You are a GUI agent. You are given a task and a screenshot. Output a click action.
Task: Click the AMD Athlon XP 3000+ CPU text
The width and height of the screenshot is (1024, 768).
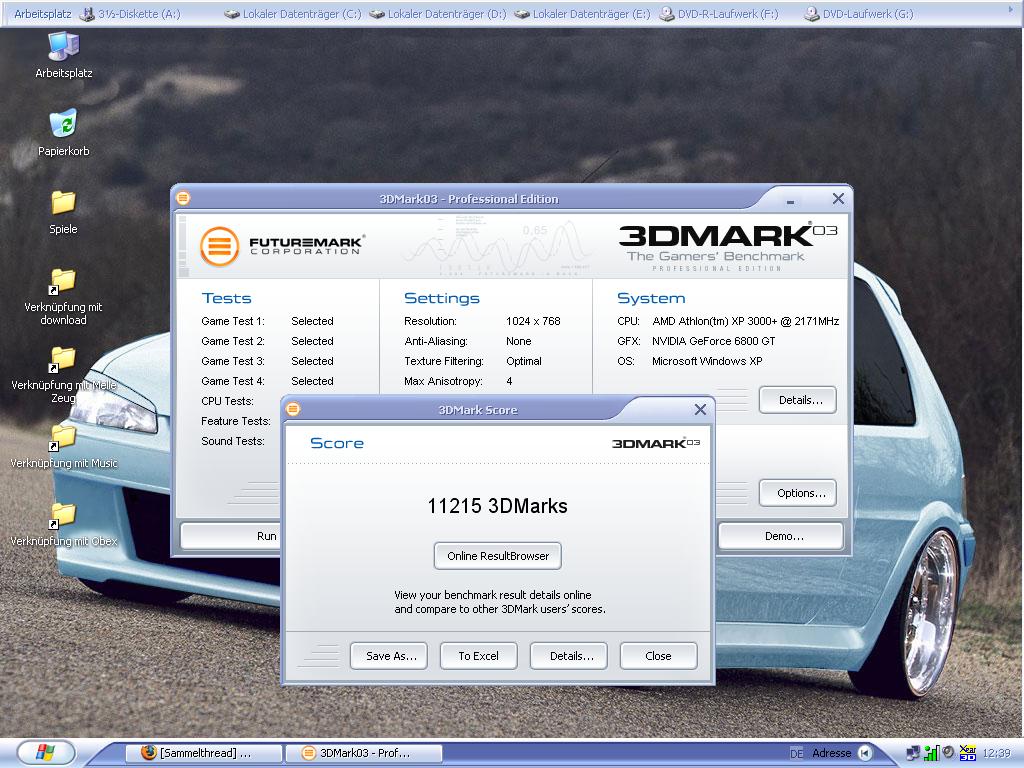click(745, 321)
